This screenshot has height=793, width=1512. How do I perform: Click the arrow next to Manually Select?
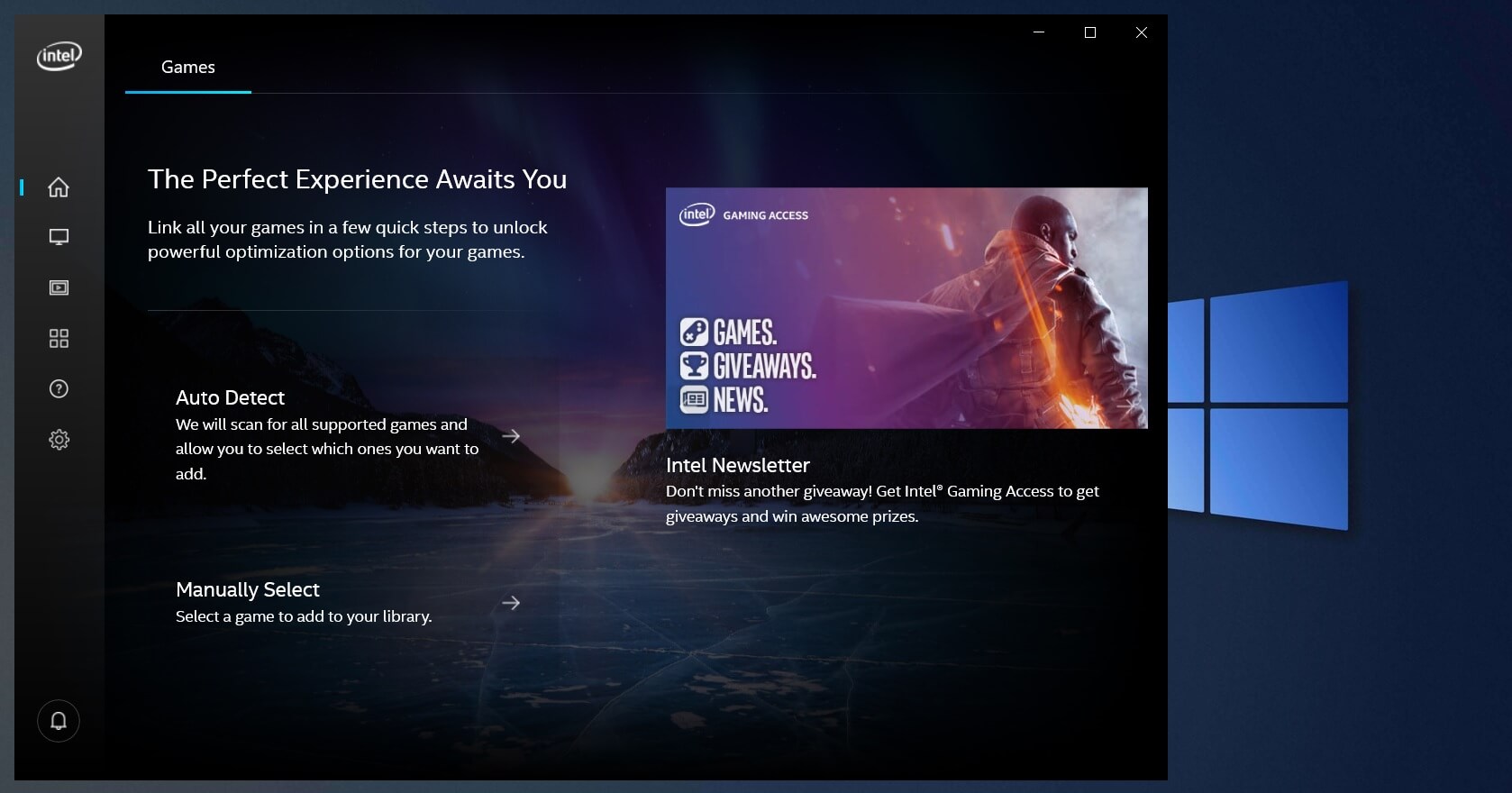511,603
